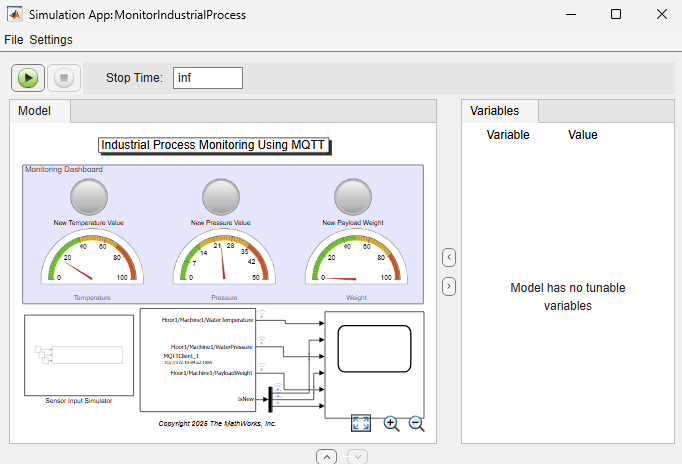Click the Zoom In magnifier icon
This screenshot has width=682, height=464.
click(x=391, y=423)
